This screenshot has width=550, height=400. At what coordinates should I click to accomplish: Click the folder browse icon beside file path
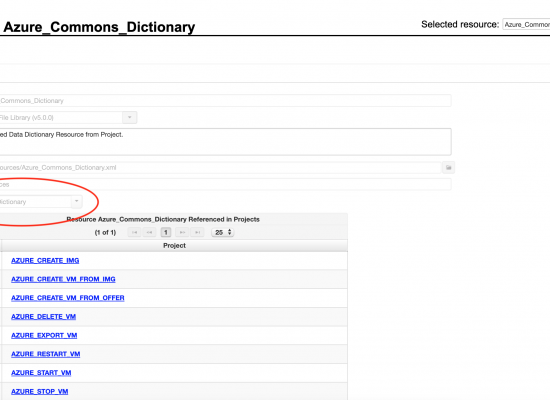click(x=449, y=167)
